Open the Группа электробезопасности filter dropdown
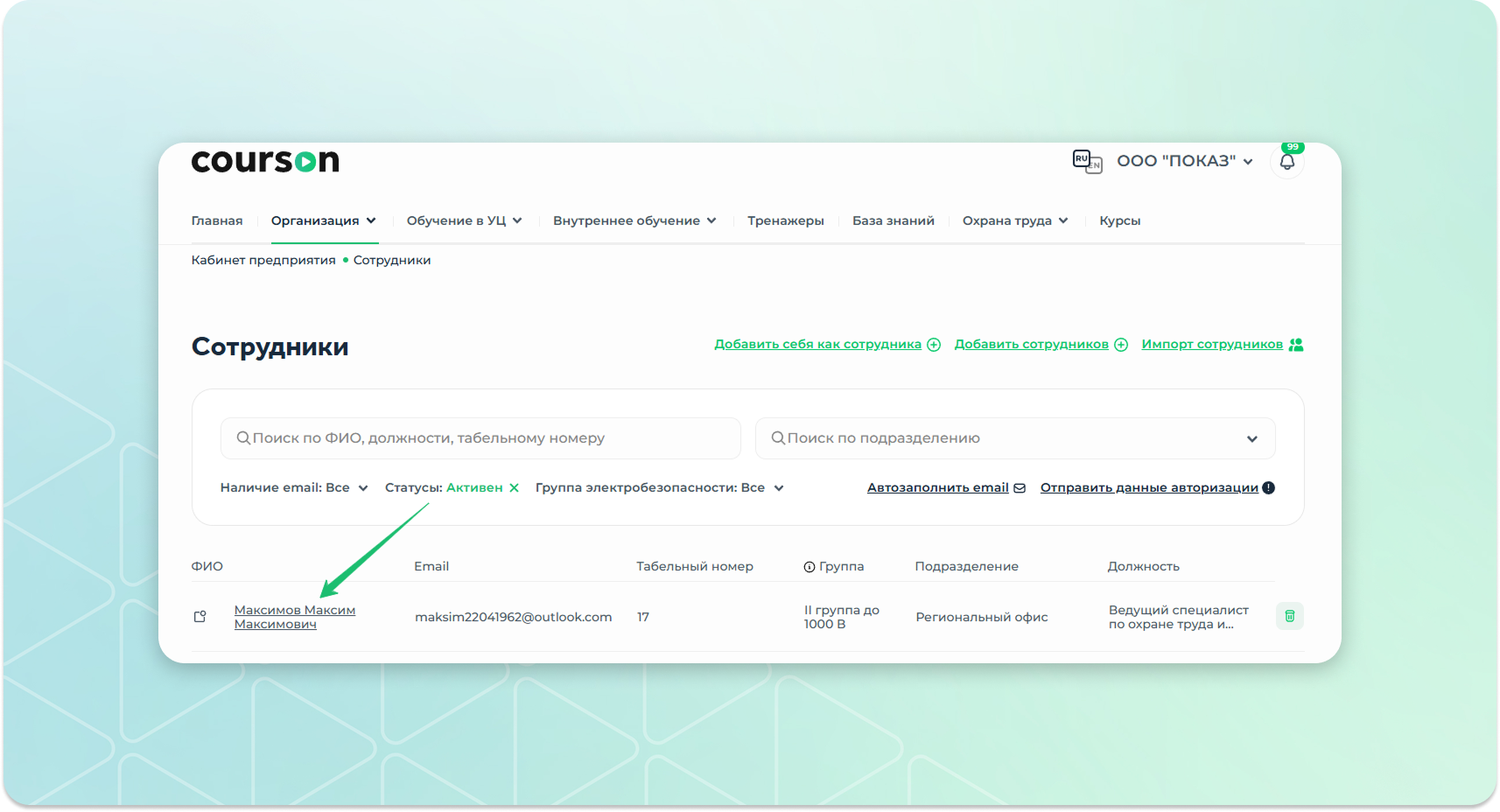This screenshot has height=812, width=1500. point(658,488)
